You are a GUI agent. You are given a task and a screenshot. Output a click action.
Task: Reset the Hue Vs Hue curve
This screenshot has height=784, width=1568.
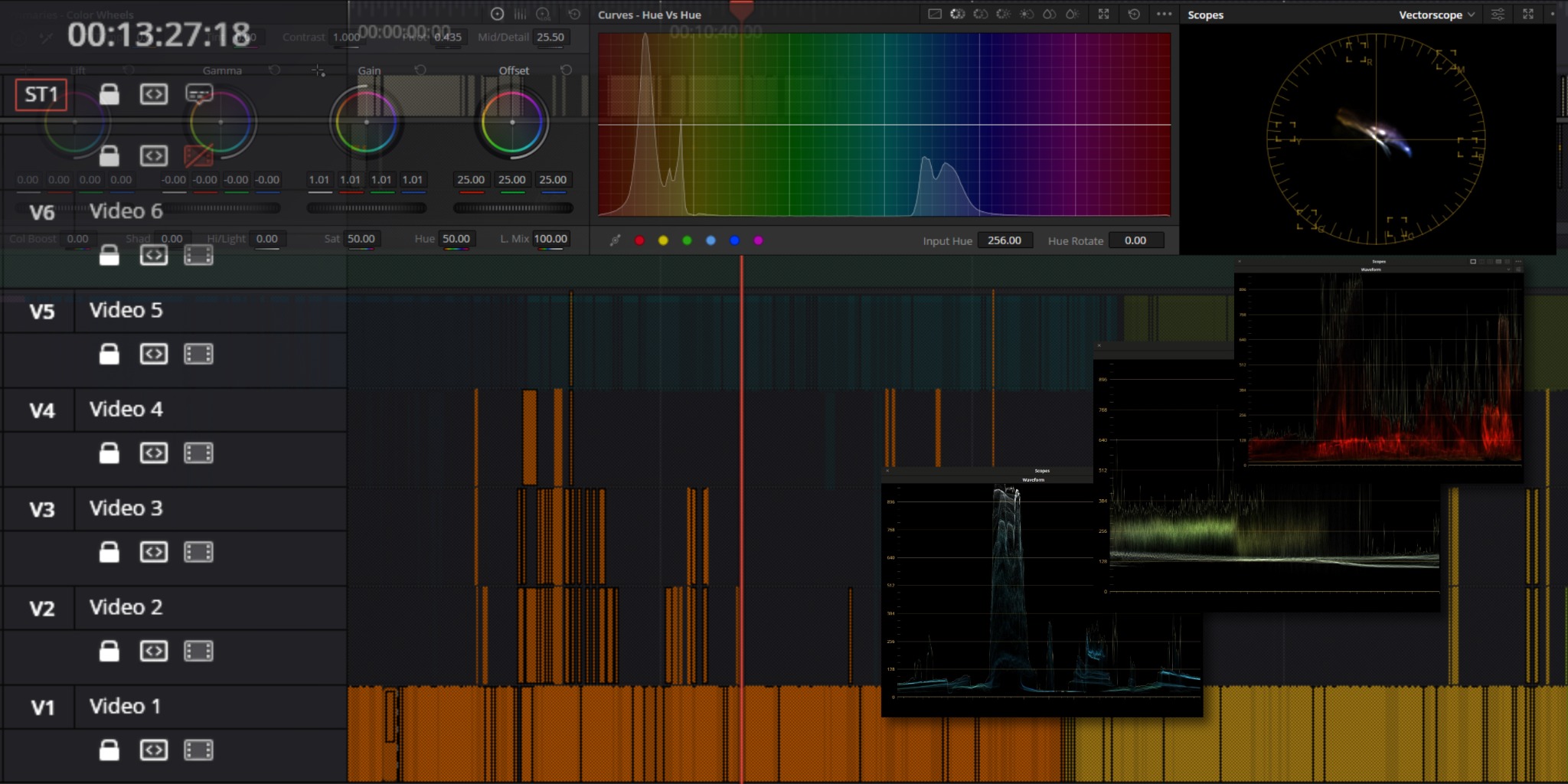coord(1134,14)
